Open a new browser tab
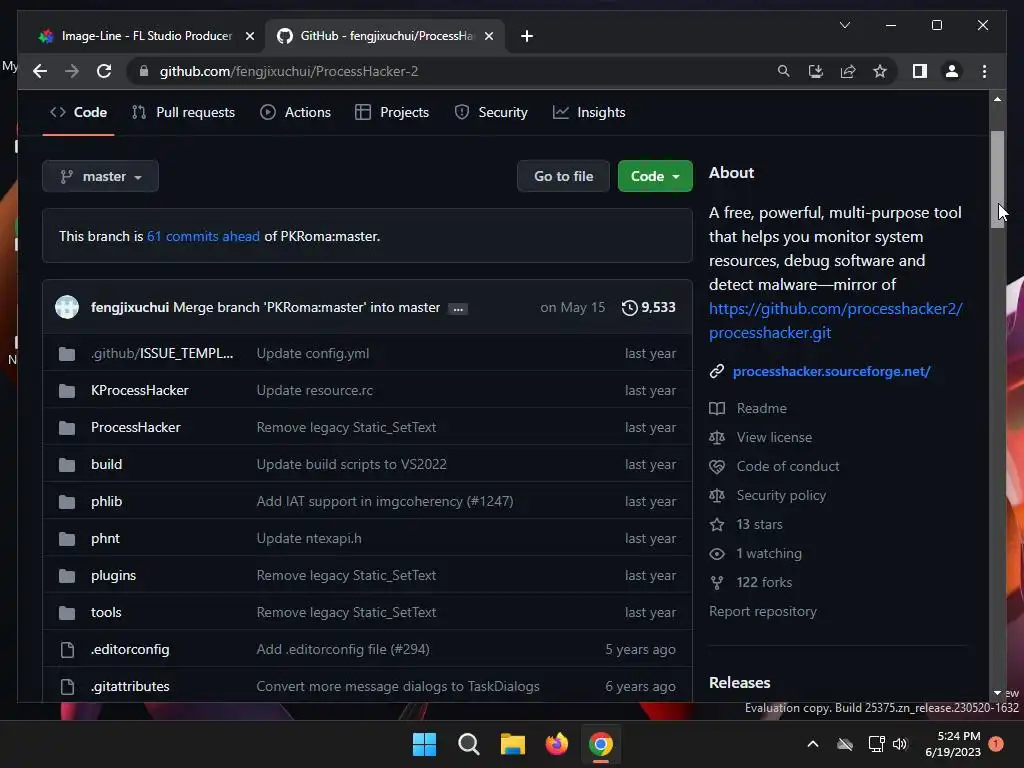1024x768 pixels. tap(526, 36)
